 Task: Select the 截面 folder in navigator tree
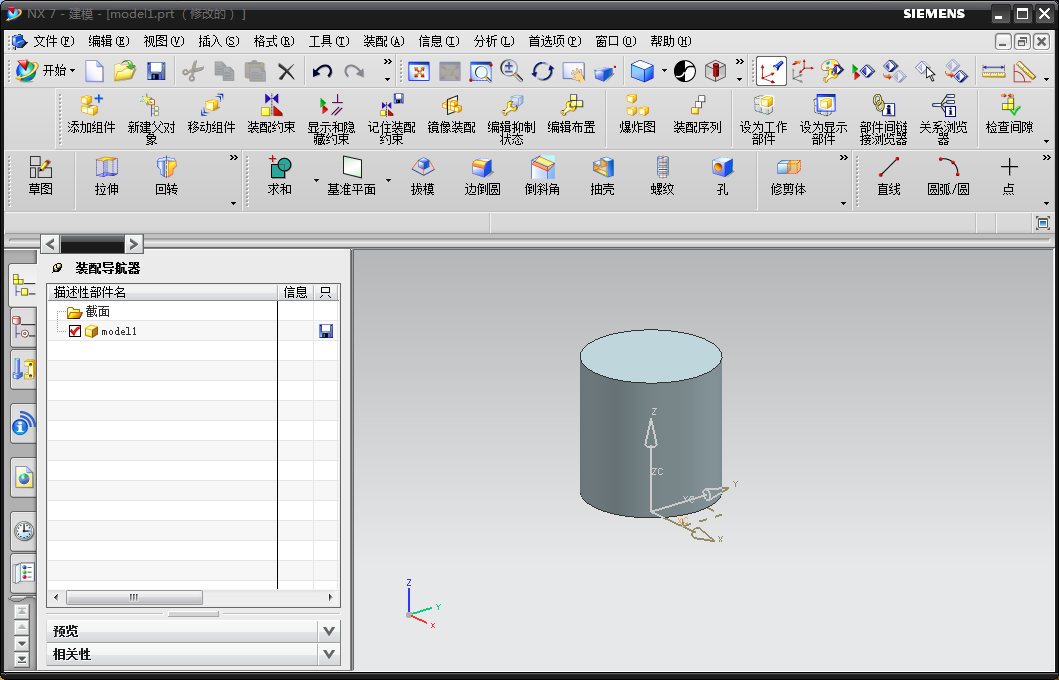point(97,312)
